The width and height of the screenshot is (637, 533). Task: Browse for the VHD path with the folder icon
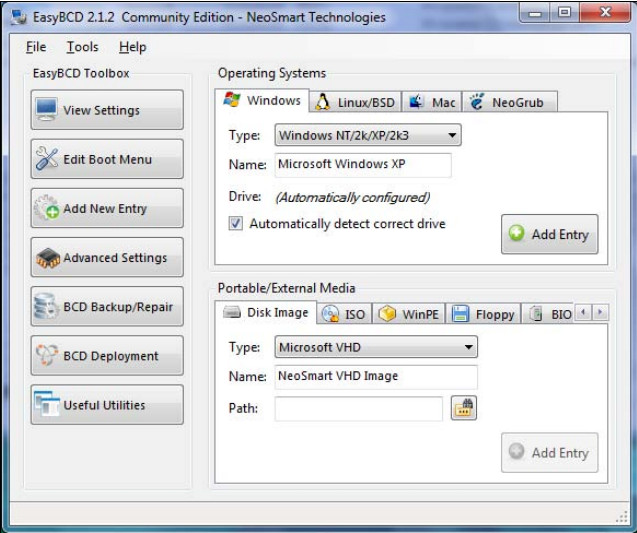click(464, 408)
